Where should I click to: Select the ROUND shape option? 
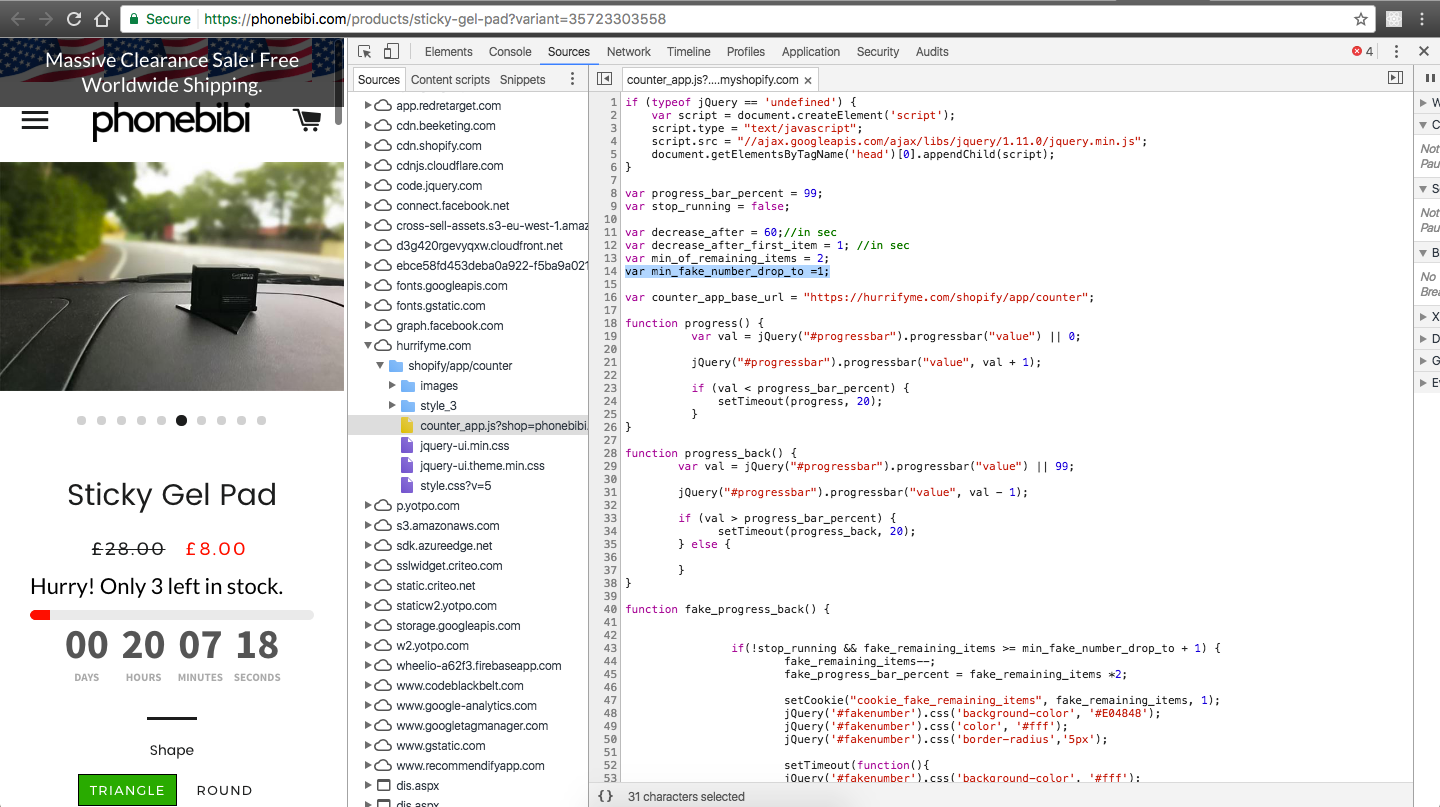coord(224,790)
